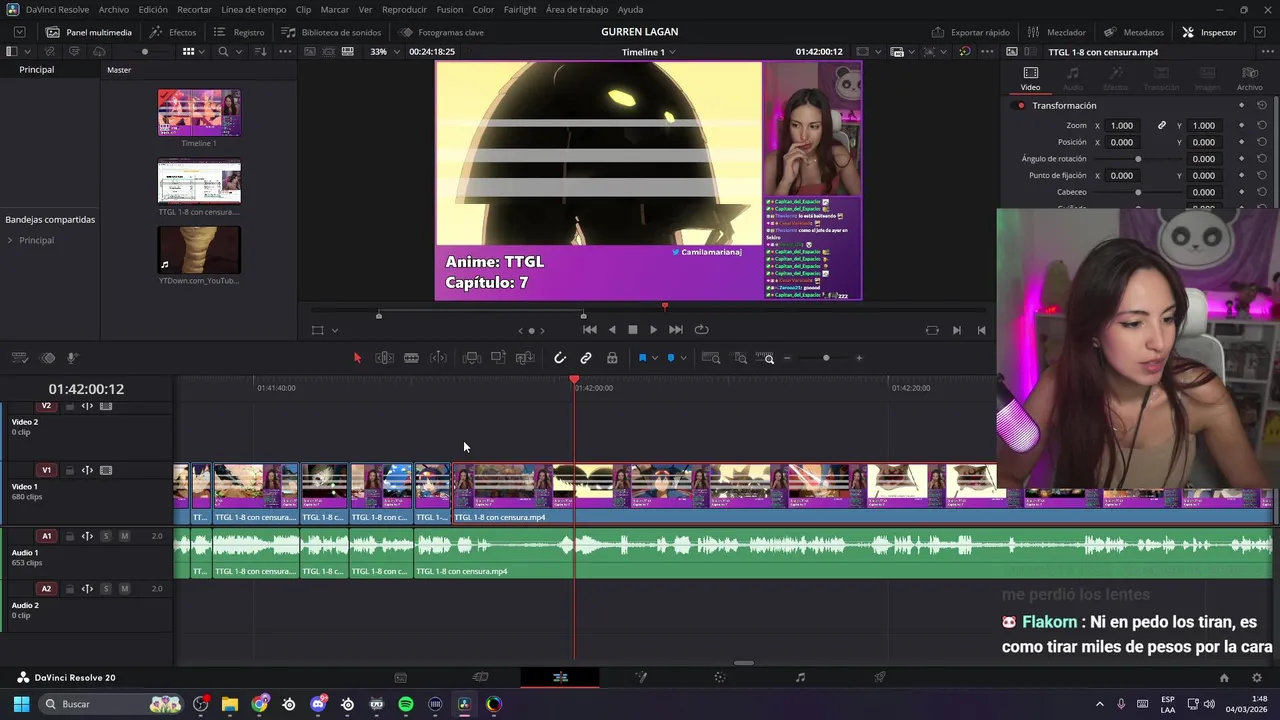Click the Windows Start button

(x=21, y=704)
